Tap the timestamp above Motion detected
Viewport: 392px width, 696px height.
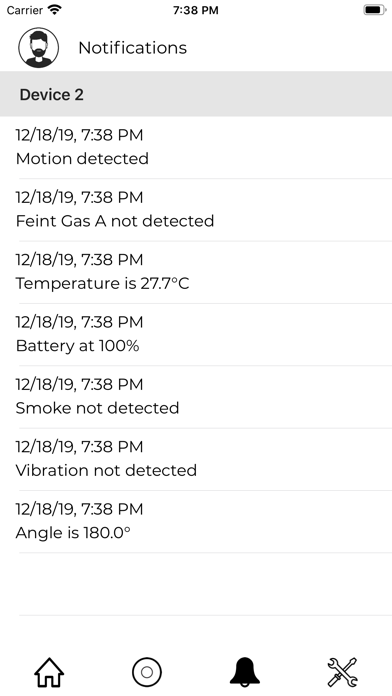point(79,135)
